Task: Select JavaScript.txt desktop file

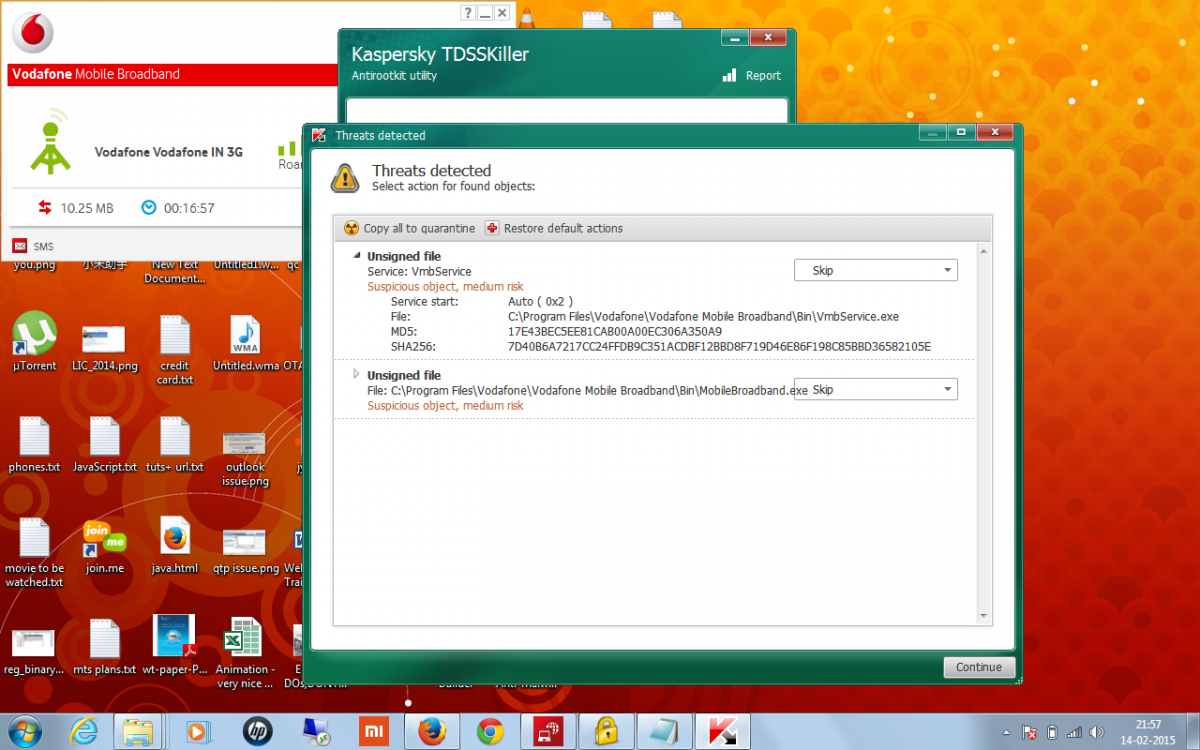Action: point(104,444)
